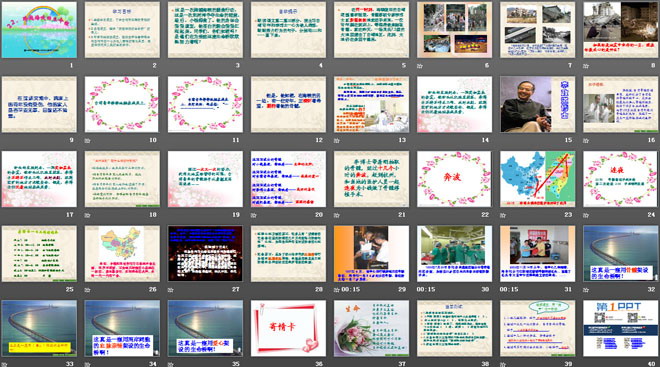Click the animation star under slide 6
Viewport: 660px width, 367px height.
[420, 66]
